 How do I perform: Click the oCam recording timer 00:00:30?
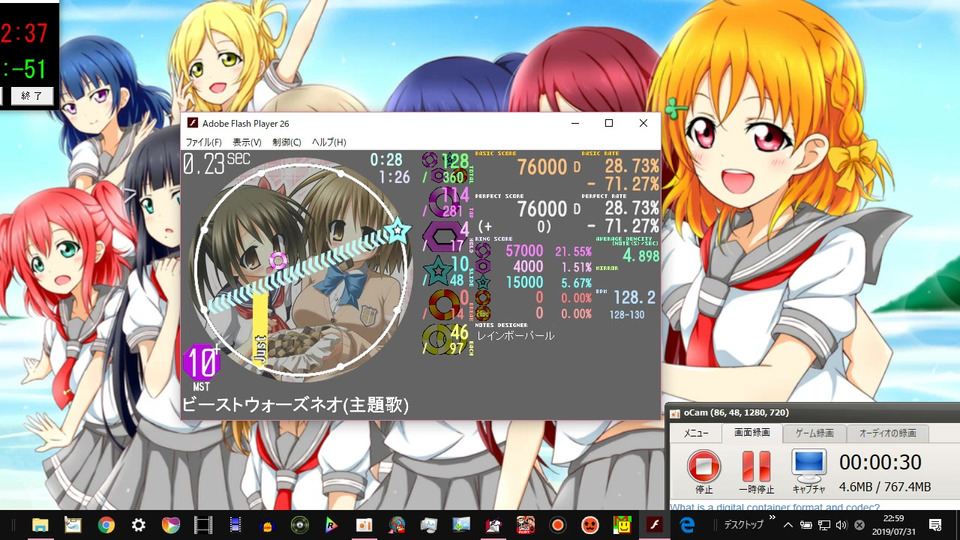880,462
